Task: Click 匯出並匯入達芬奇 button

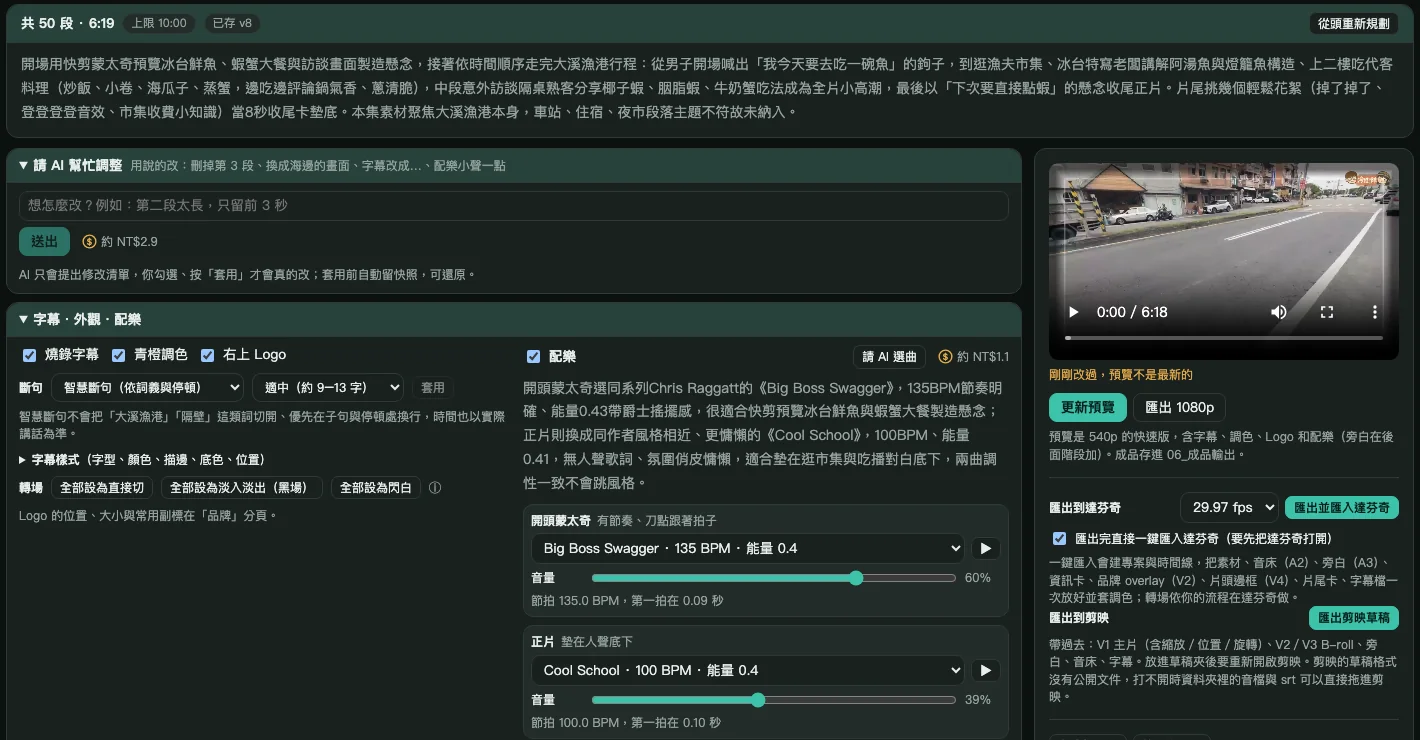Action: click(1341, 508)
